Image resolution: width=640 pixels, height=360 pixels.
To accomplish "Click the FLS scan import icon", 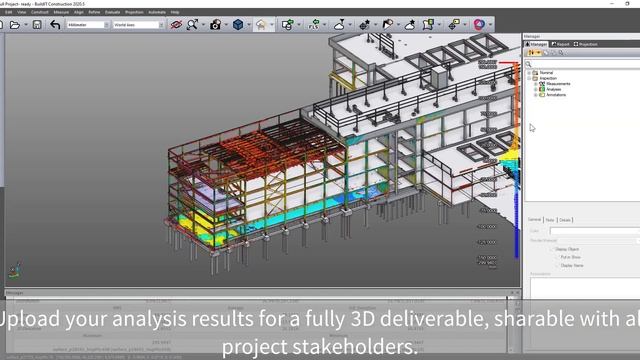I will click(x=314, y=25).
